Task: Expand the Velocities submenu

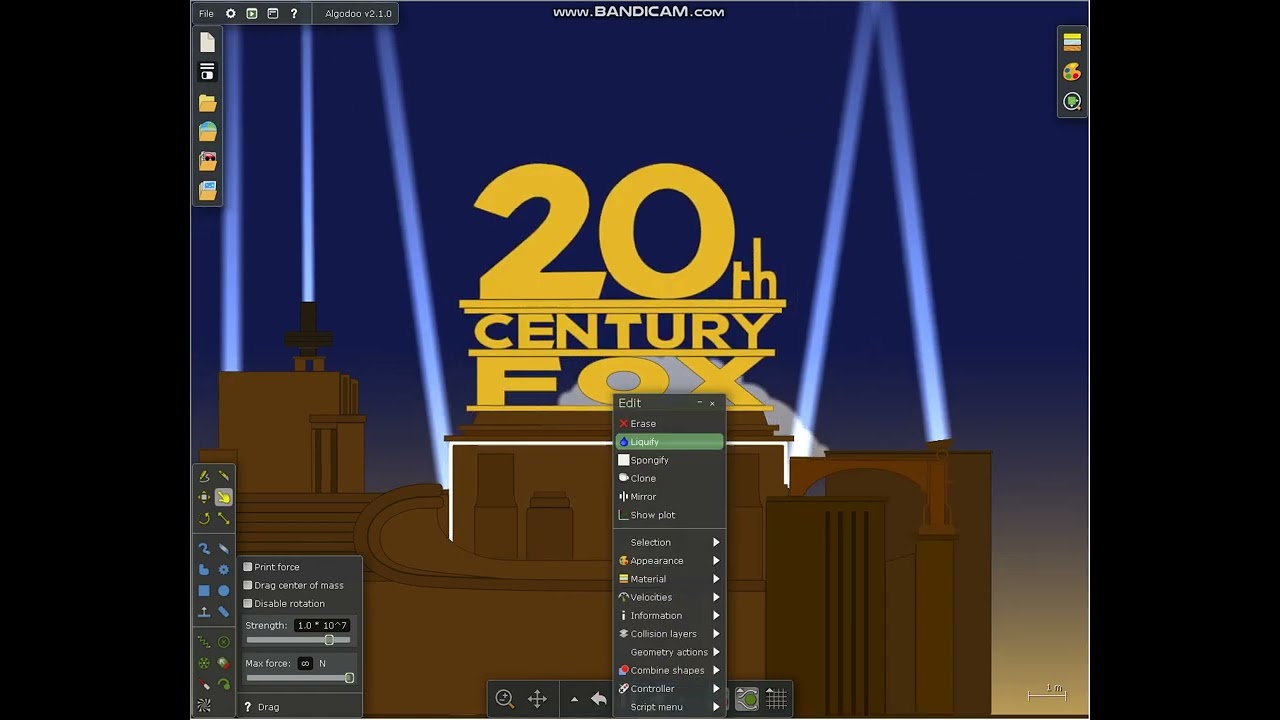Action: pyautogui.click(x=669, y=597)
